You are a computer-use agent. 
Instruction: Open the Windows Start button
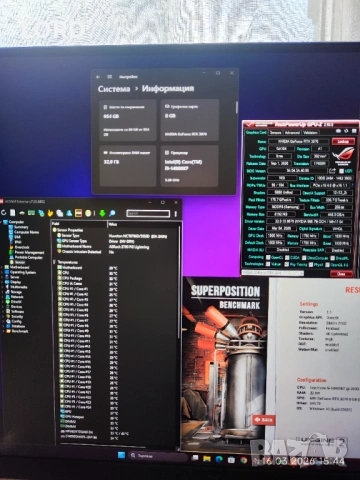[x=121, y=455]
